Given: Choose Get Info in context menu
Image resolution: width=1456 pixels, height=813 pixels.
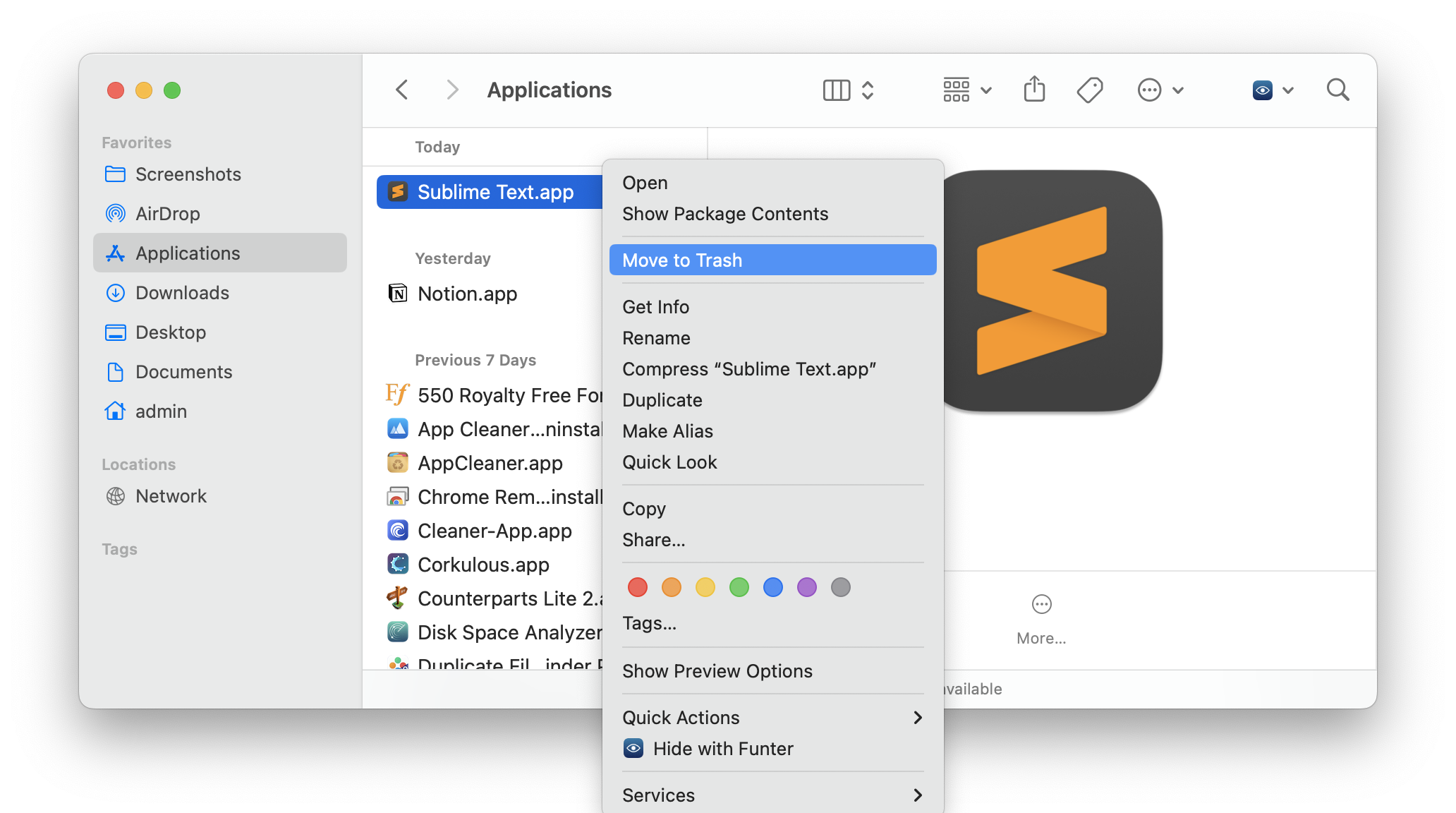Looking at the screenshot, I should pyautogui.click(x=773, y=307).
